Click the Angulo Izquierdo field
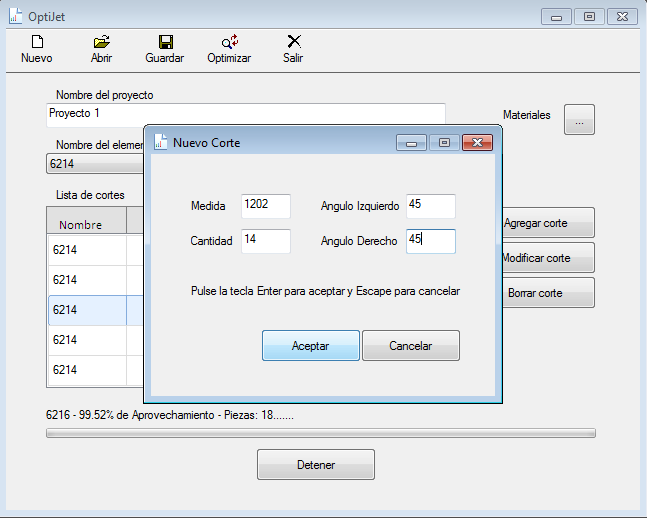 tap(431, 206)
